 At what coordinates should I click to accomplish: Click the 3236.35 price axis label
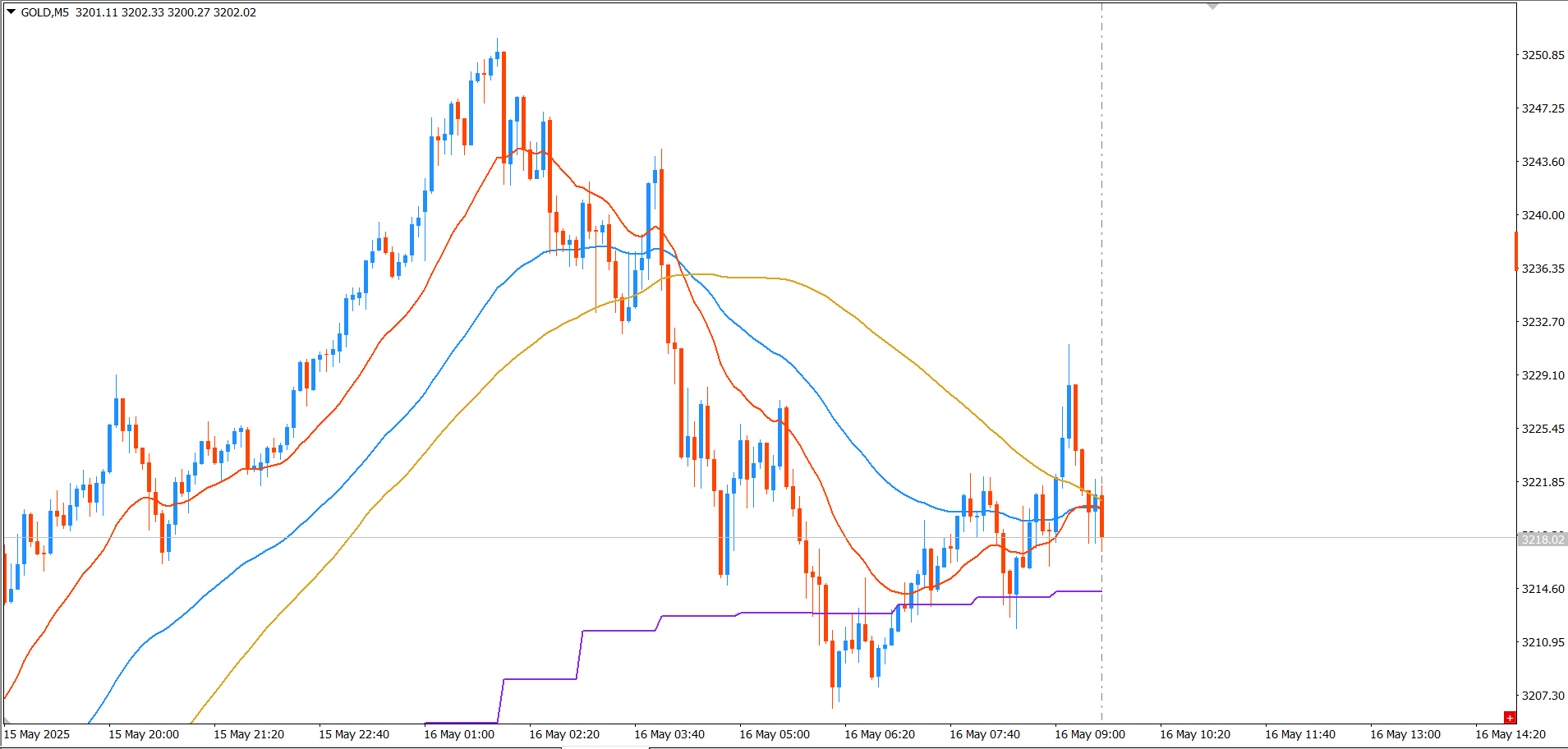click(1543, 269)
